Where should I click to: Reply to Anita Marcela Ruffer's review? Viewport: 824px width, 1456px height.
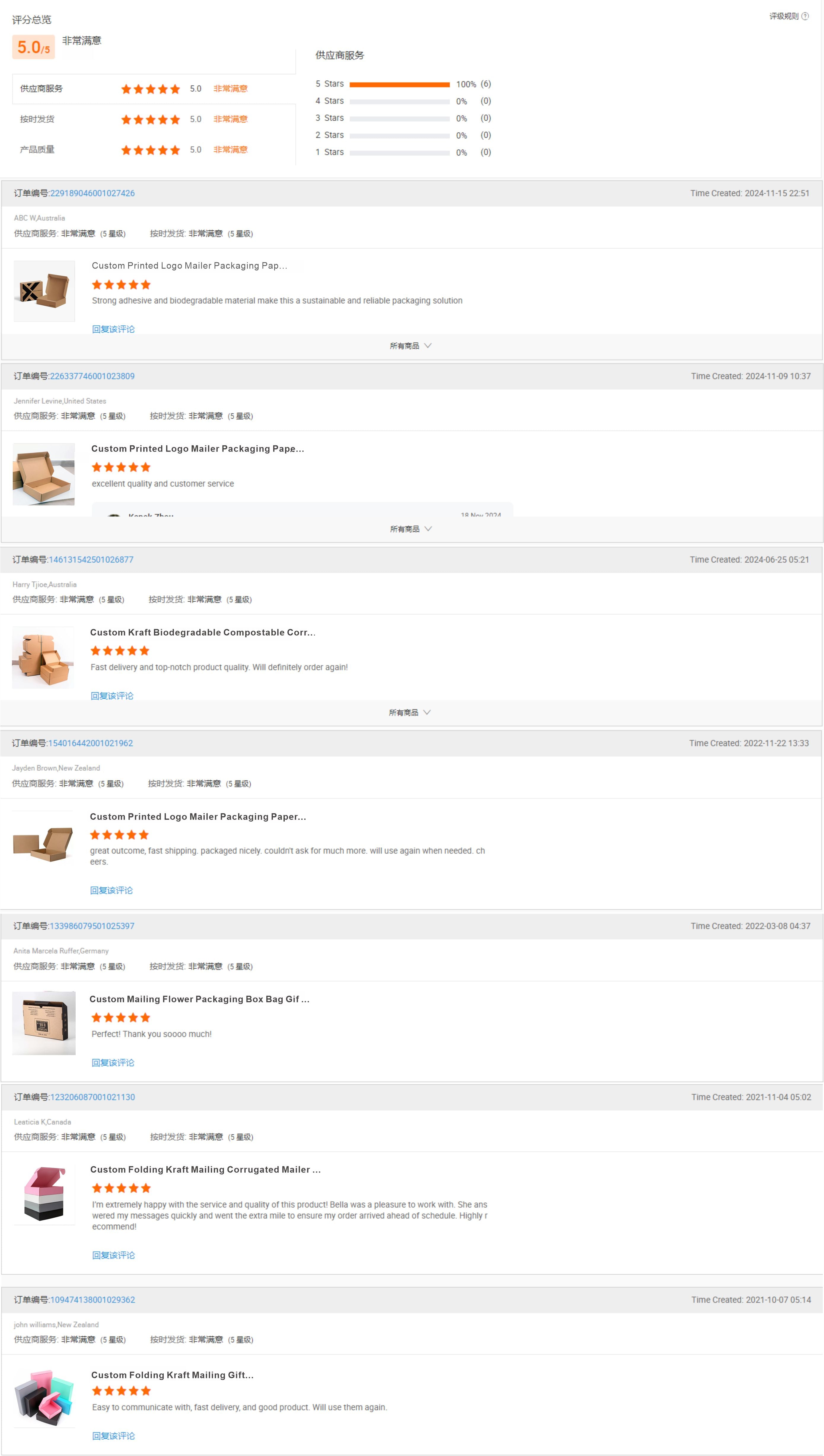click(113, 1062)
